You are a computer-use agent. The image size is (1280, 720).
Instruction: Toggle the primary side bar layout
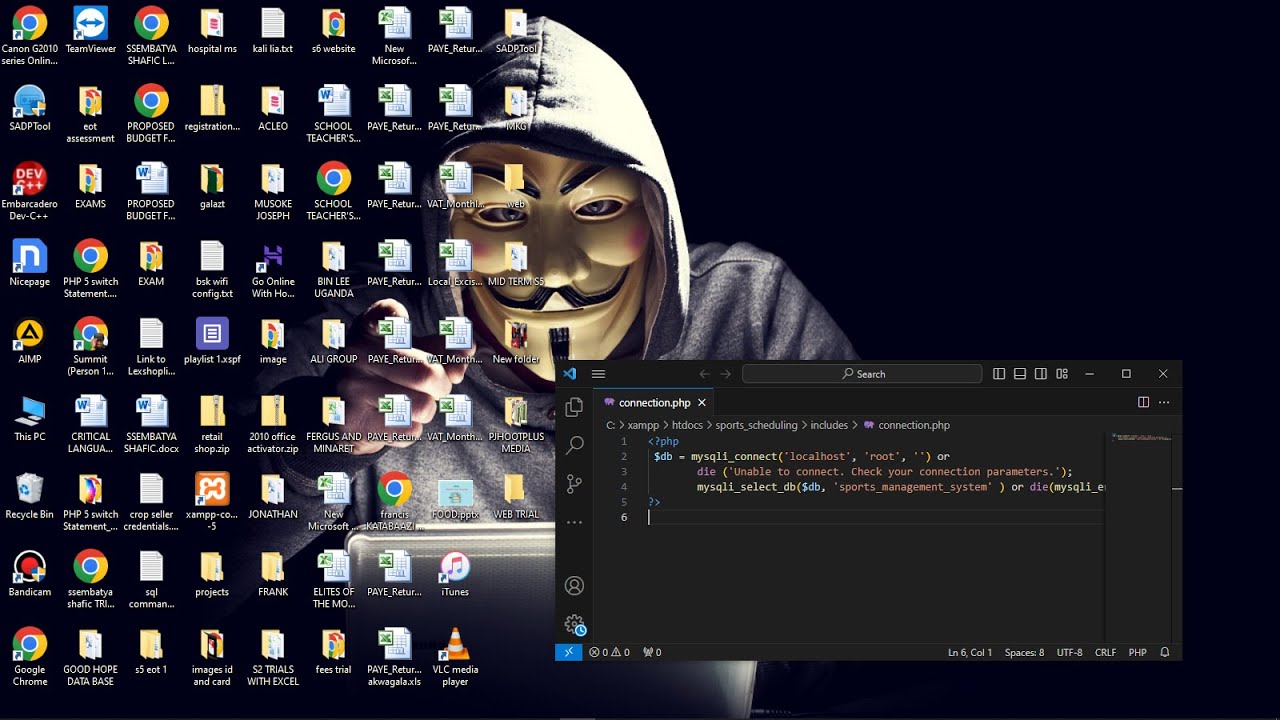coord(999,374)
